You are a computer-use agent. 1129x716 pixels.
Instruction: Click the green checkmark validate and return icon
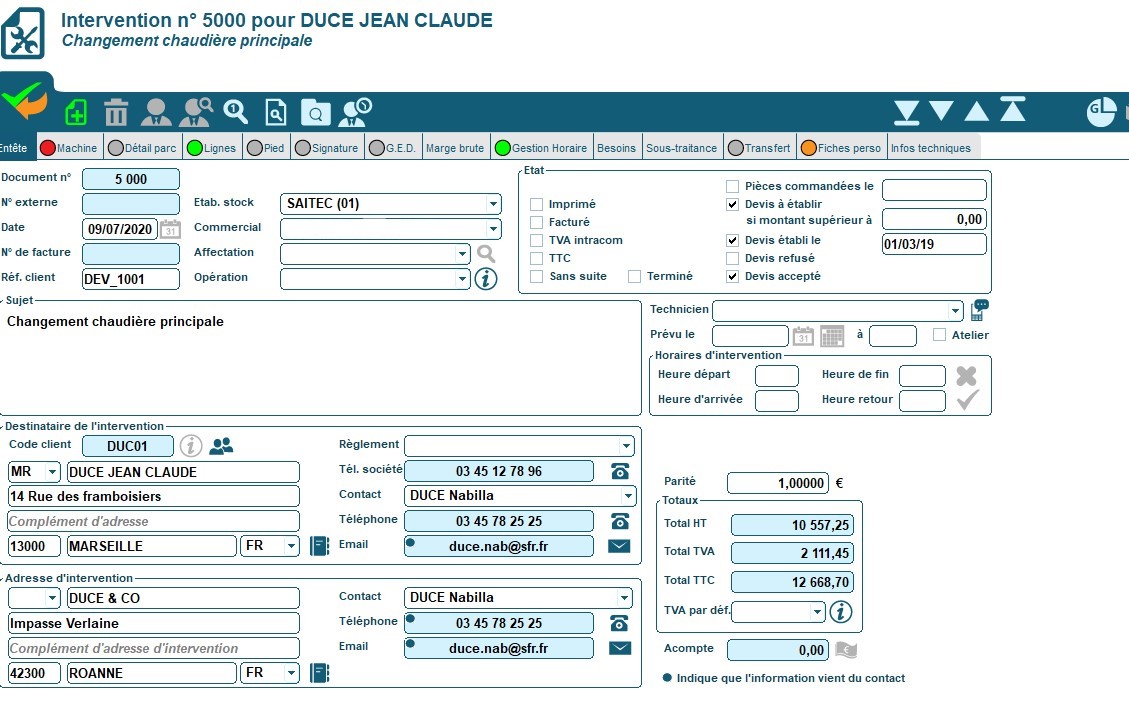[24, 100]
